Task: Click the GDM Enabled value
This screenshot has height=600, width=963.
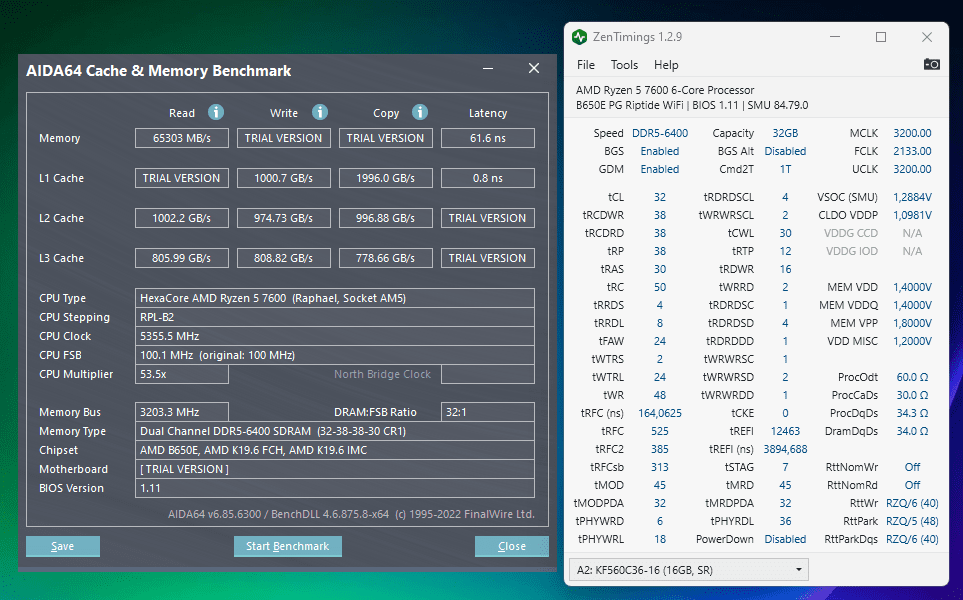Action: pos(660,169)
